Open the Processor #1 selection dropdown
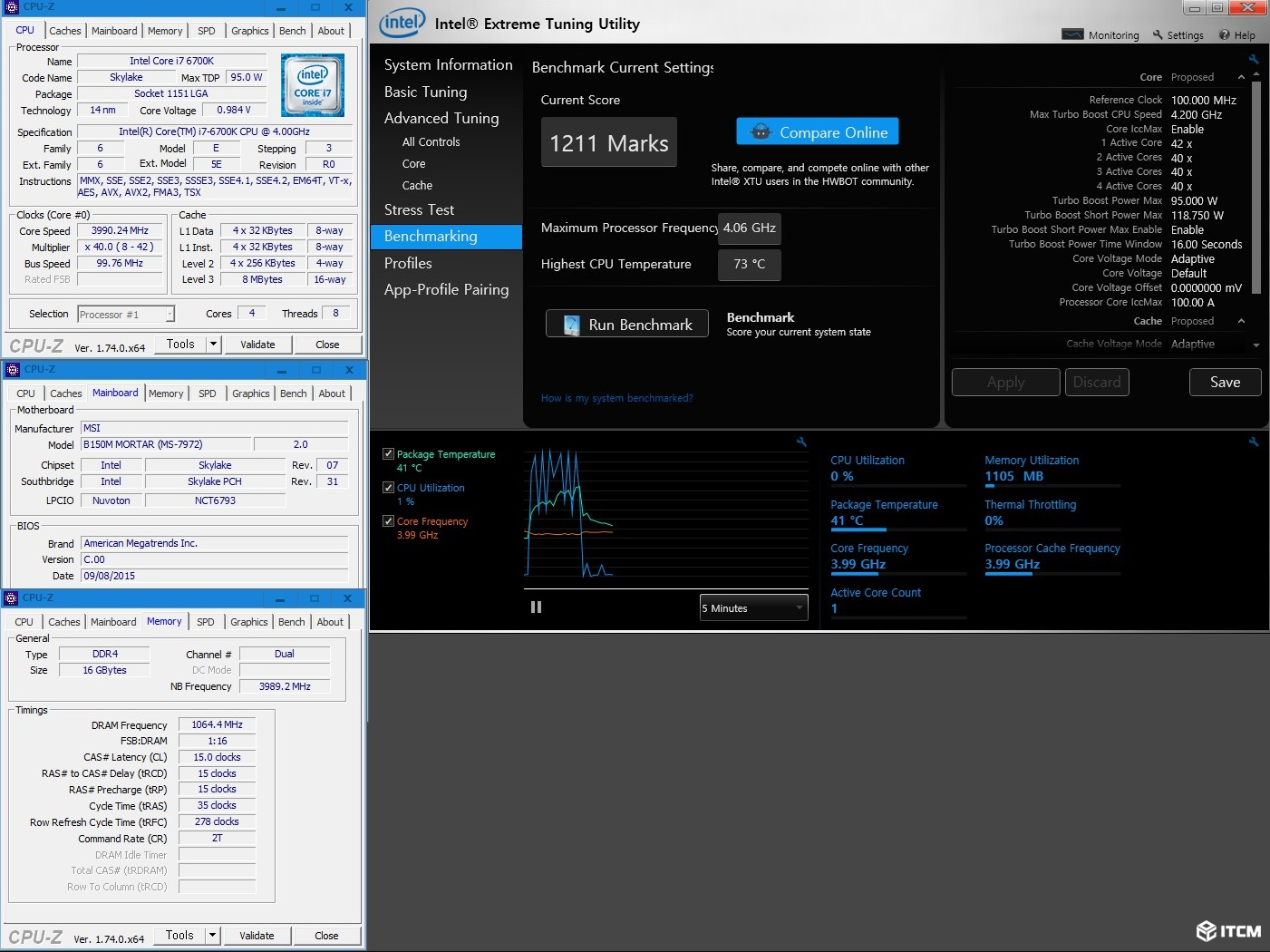 (126, 314)
